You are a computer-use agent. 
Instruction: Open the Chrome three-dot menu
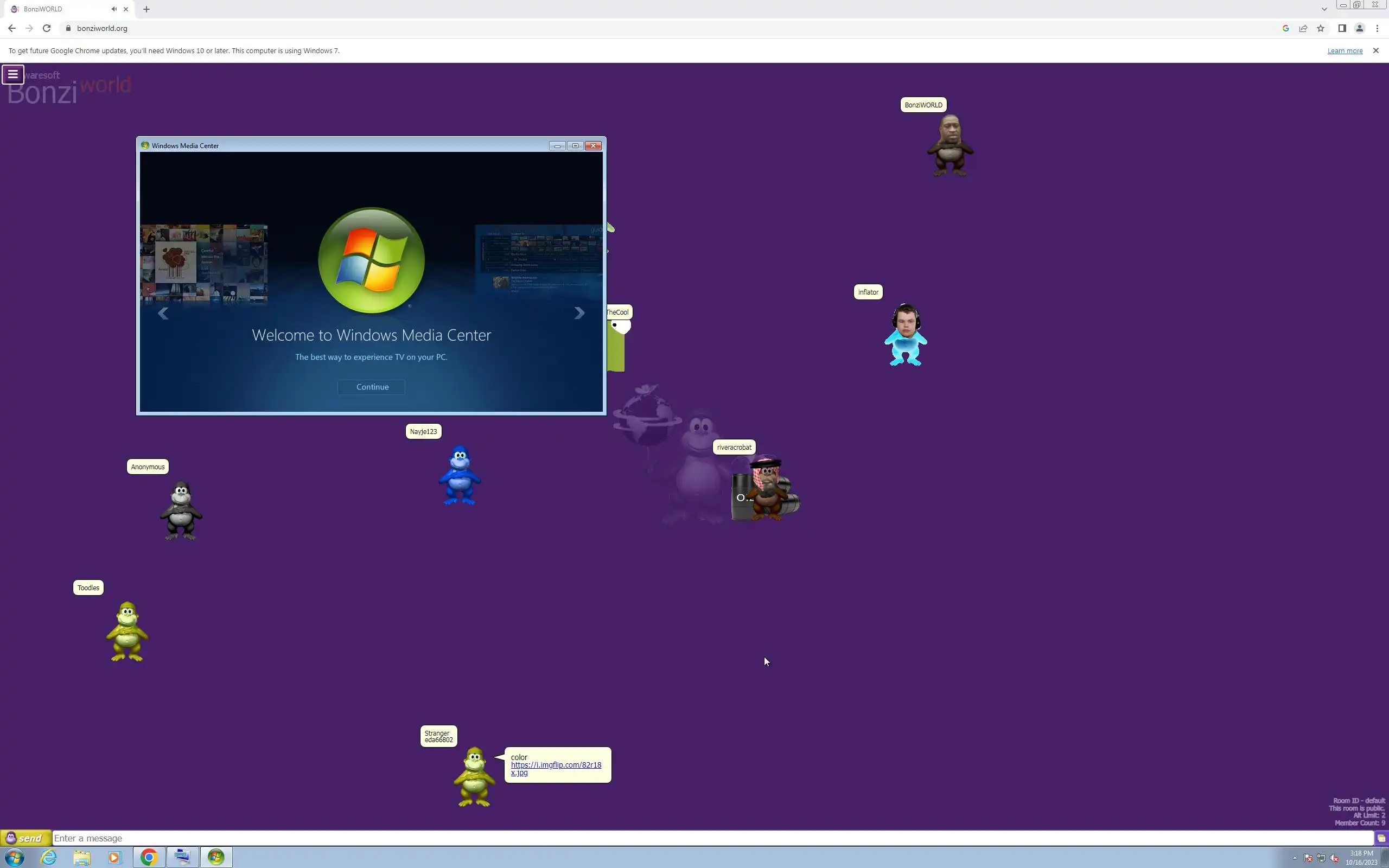pos(1377,28)
